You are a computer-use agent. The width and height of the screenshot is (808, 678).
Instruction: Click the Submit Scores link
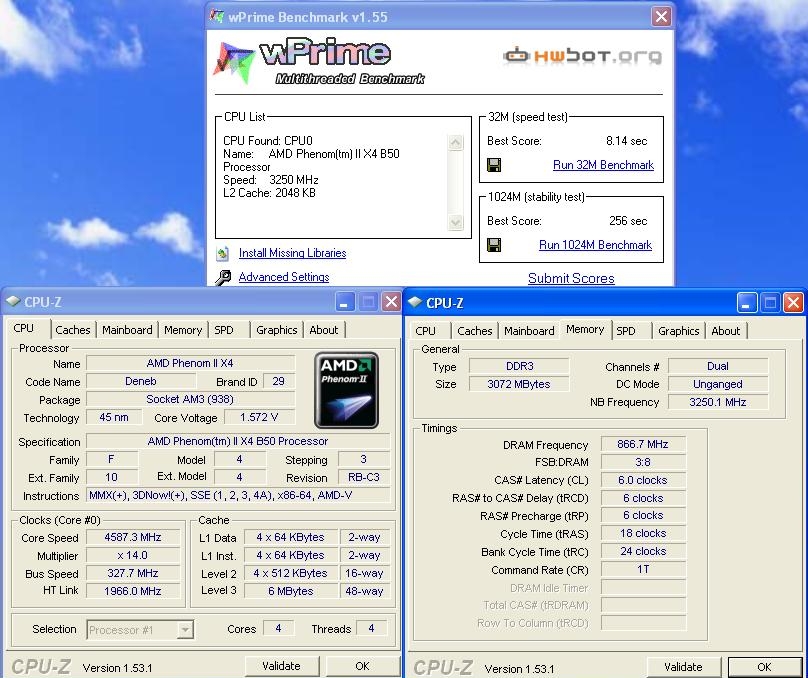coord(571,278)
